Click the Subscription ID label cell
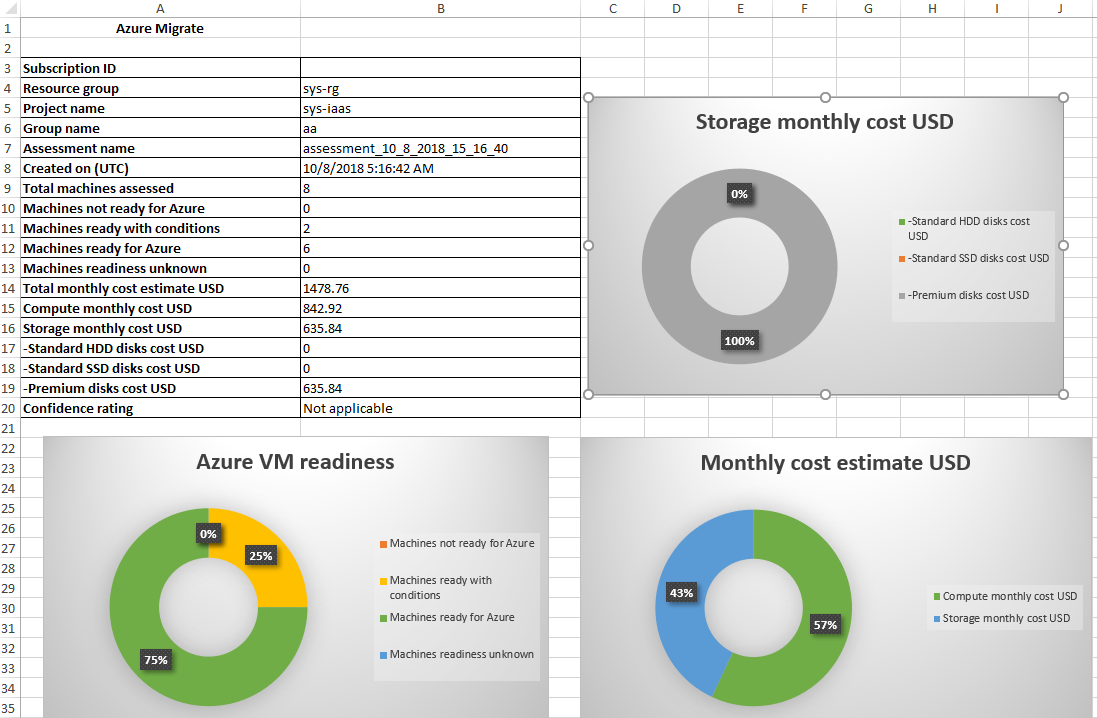 click(160, 69)
